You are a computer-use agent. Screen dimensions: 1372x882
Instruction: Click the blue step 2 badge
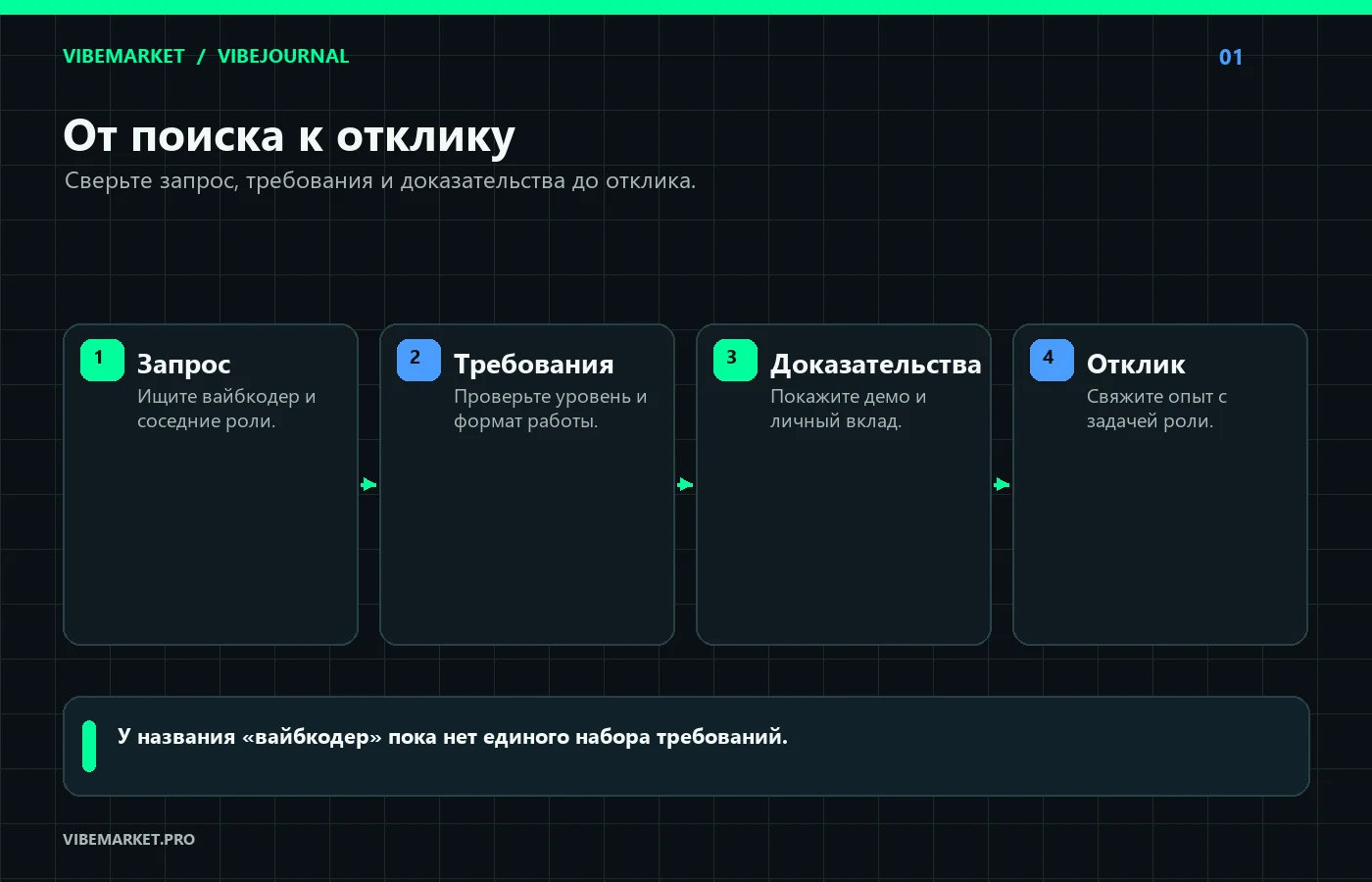click(x=418, y=360)
